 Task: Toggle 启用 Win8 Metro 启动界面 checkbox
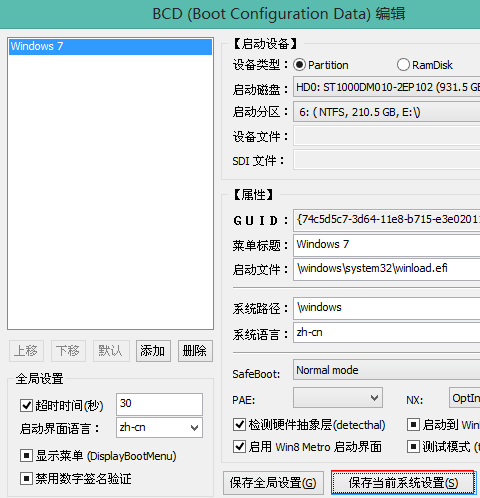click(x=239, y=446)
